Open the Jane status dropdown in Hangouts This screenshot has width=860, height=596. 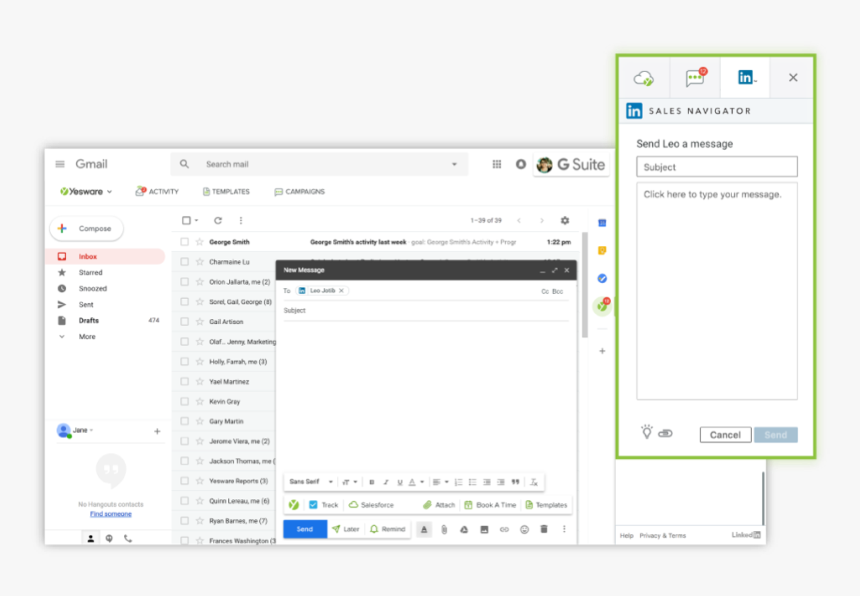(x=83, y=430)
